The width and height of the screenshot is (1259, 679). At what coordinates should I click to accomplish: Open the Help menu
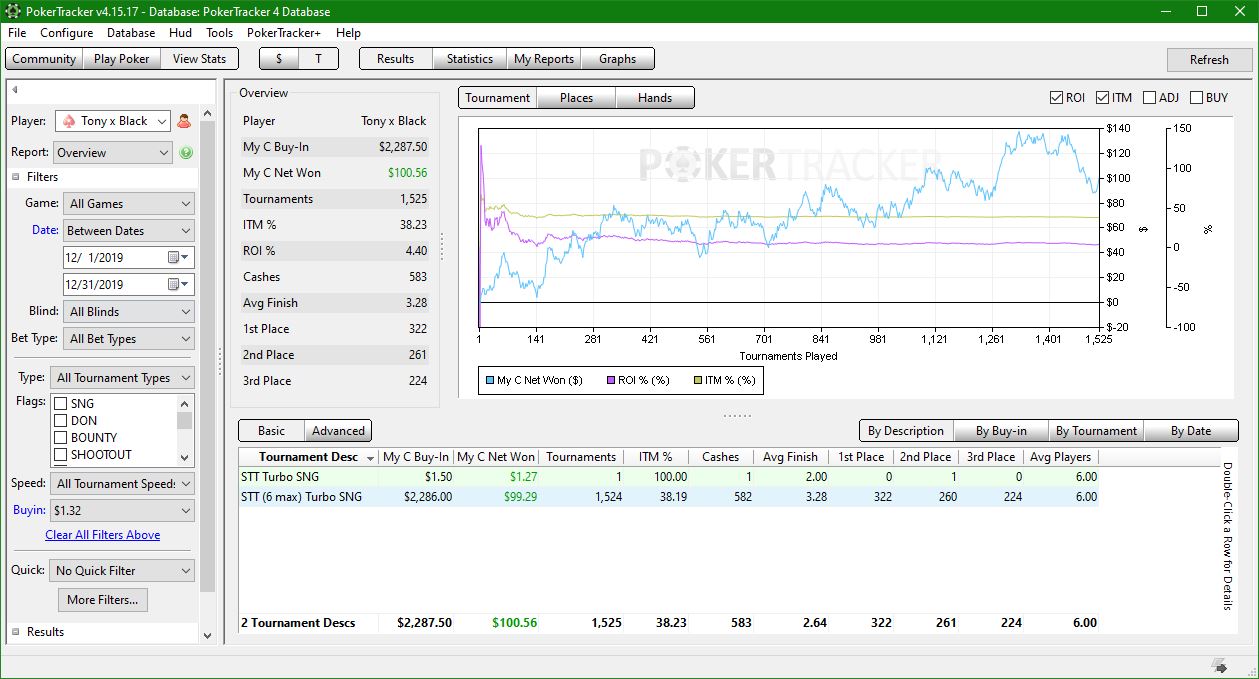click(x=348, y=33)
